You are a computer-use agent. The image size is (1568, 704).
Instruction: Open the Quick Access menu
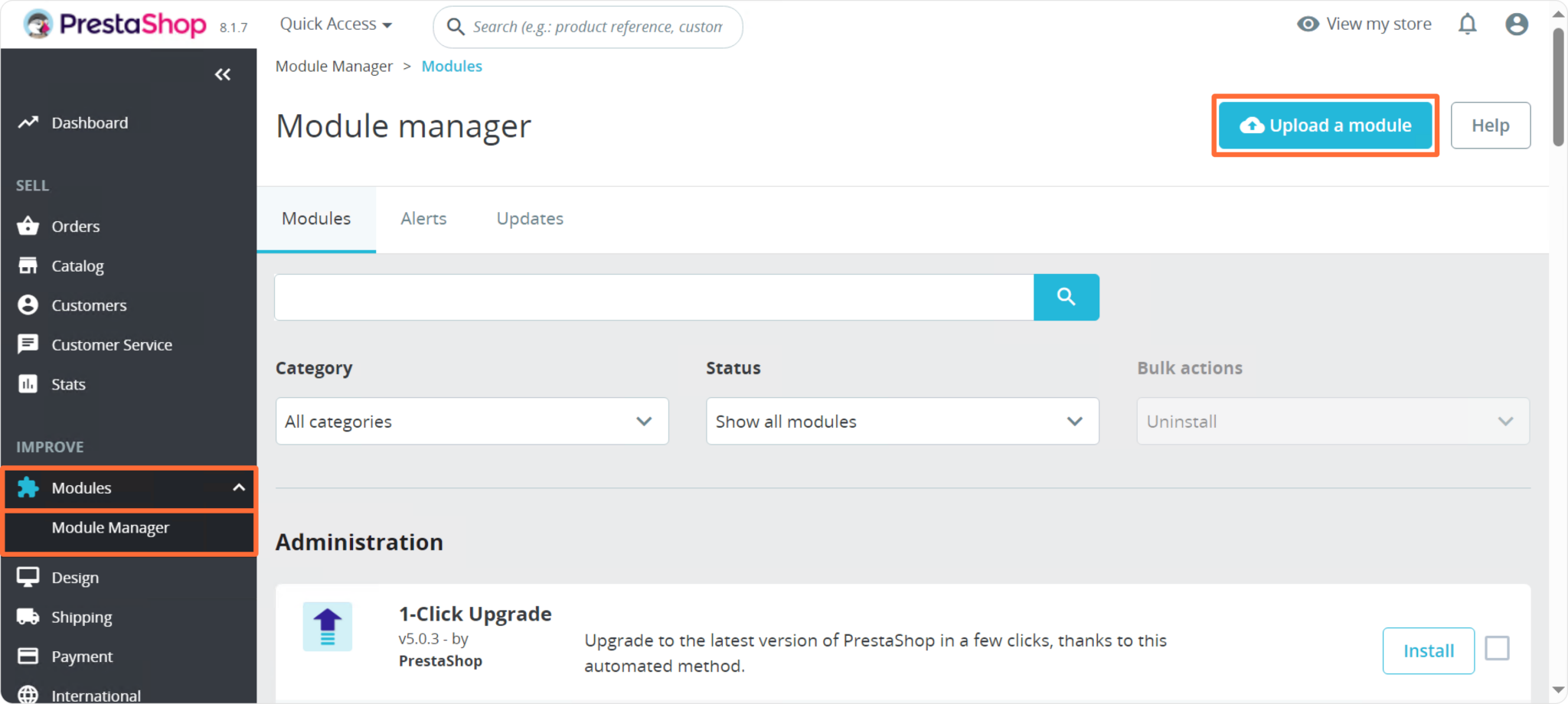[335, 24]
